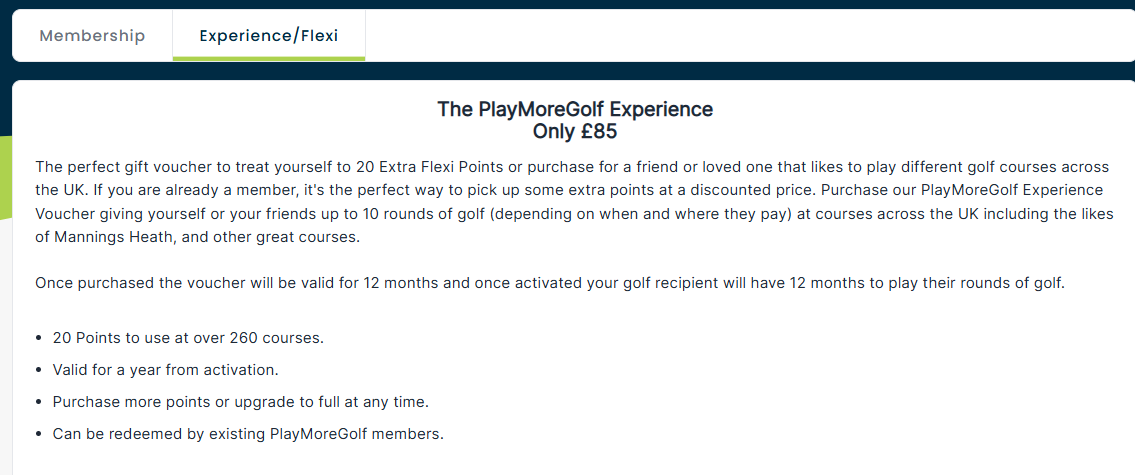Click the redeemed by existing members bullet
This screenshot has width=1135, height=475.
[248, 434]
